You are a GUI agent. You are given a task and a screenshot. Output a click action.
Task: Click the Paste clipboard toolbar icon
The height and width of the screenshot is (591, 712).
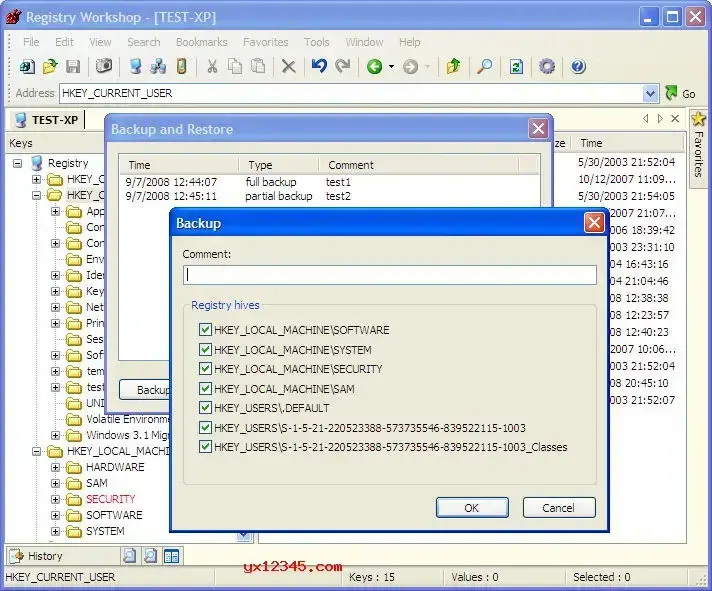[258, 66]
